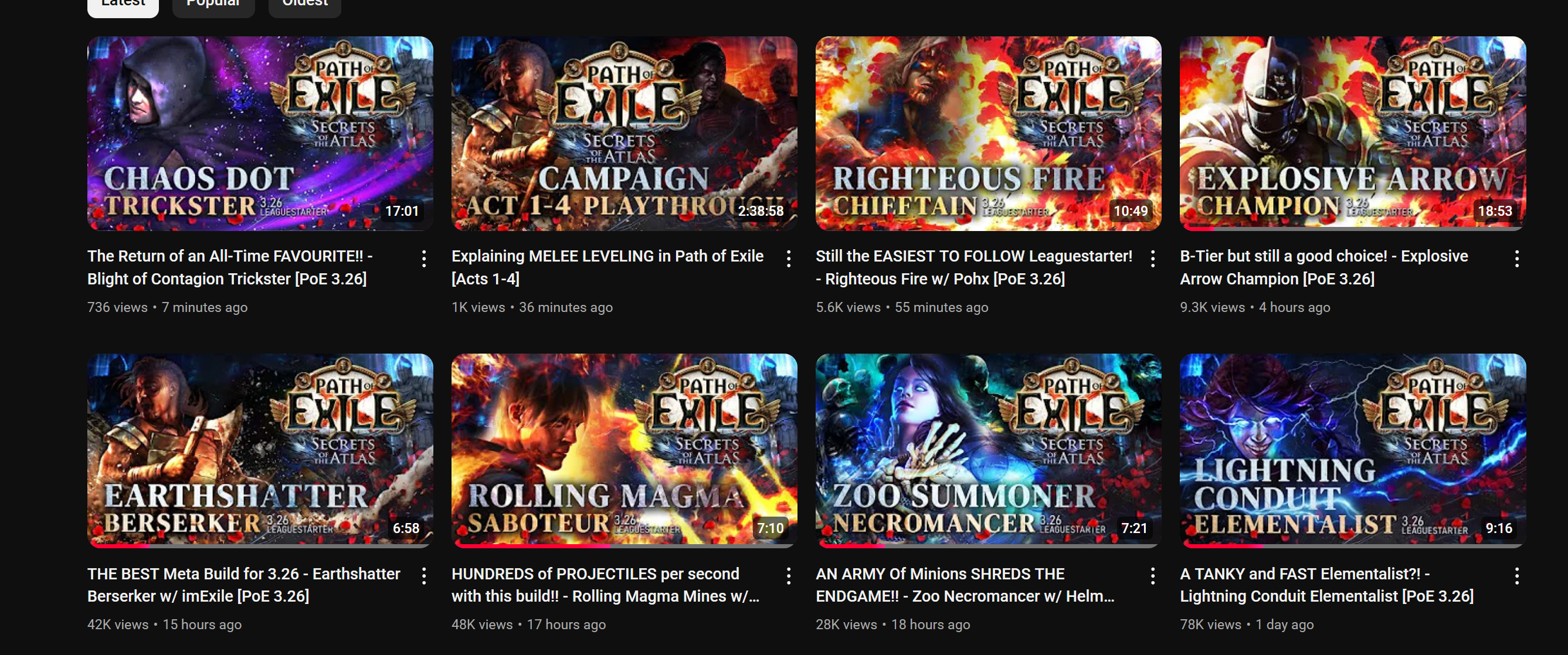This screenshot has width=1568, height=655.
Task: Click title 'B-Tier but still a good choice!'
Action: (x=1324, y=267)
